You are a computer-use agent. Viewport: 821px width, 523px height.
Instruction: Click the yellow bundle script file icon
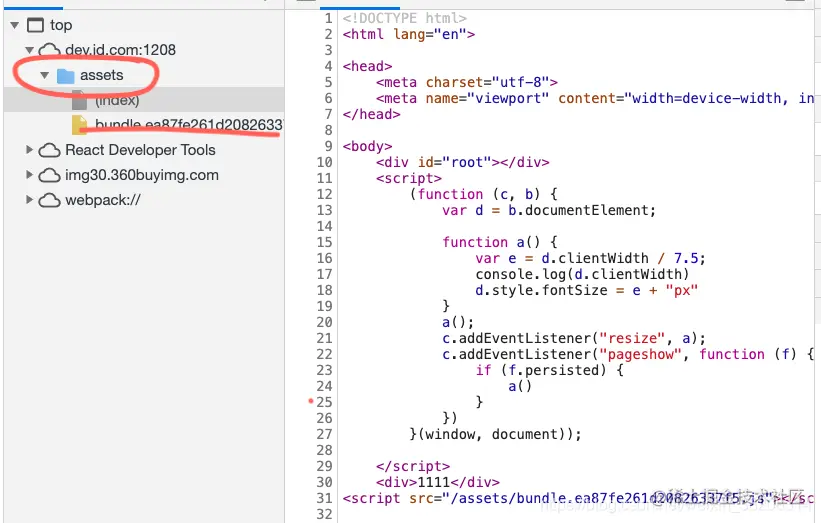coord(80,125)
